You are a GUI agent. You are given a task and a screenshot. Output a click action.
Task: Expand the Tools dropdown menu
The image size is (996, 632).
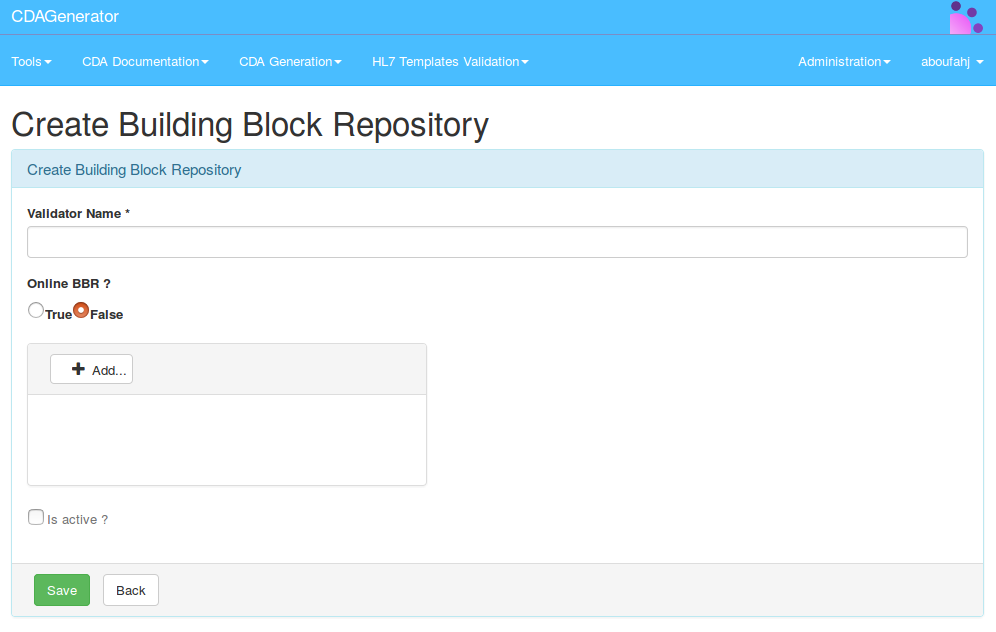(31, 62)
